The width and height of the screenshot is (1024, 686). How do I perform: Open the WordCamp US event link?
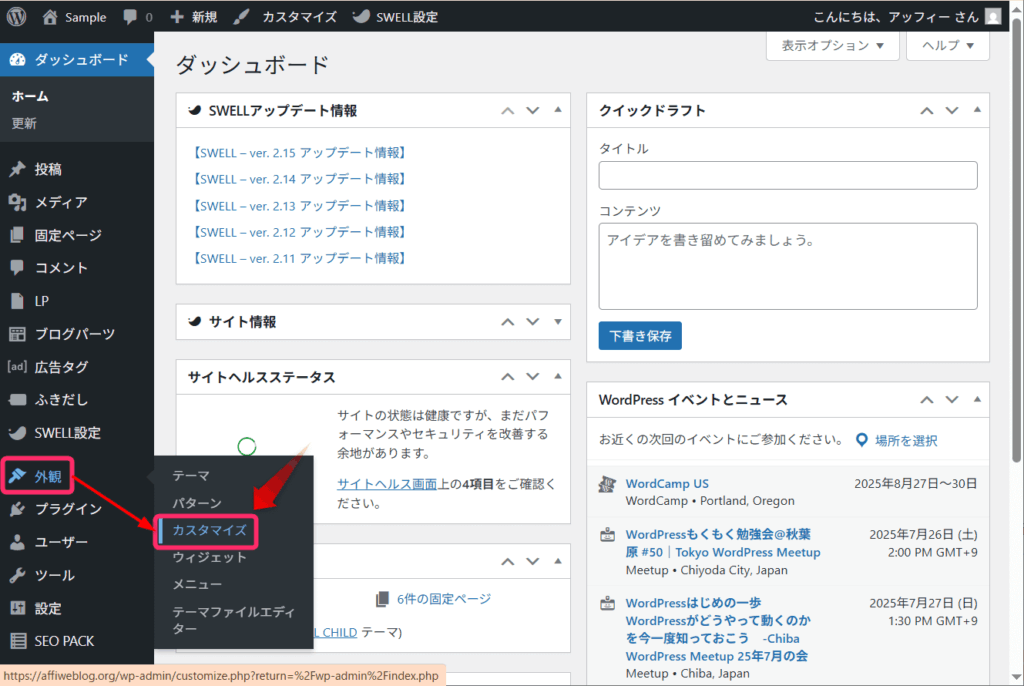pos(667,484)
